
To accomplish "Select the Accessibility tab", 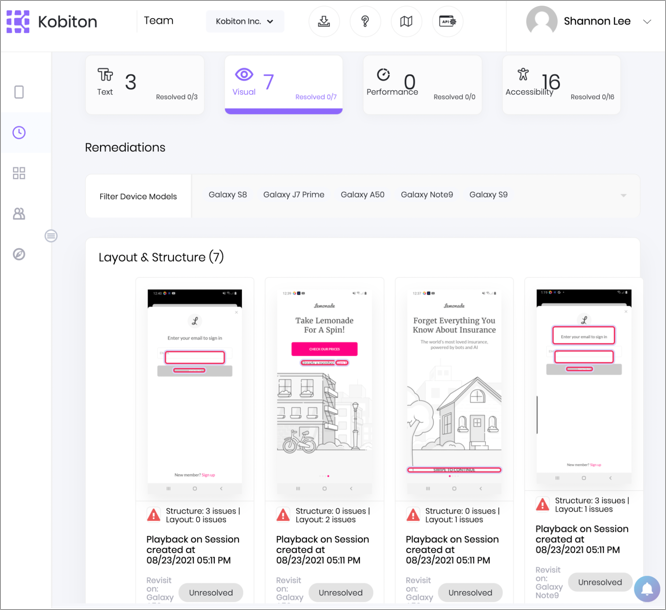I will click(560, 84).
